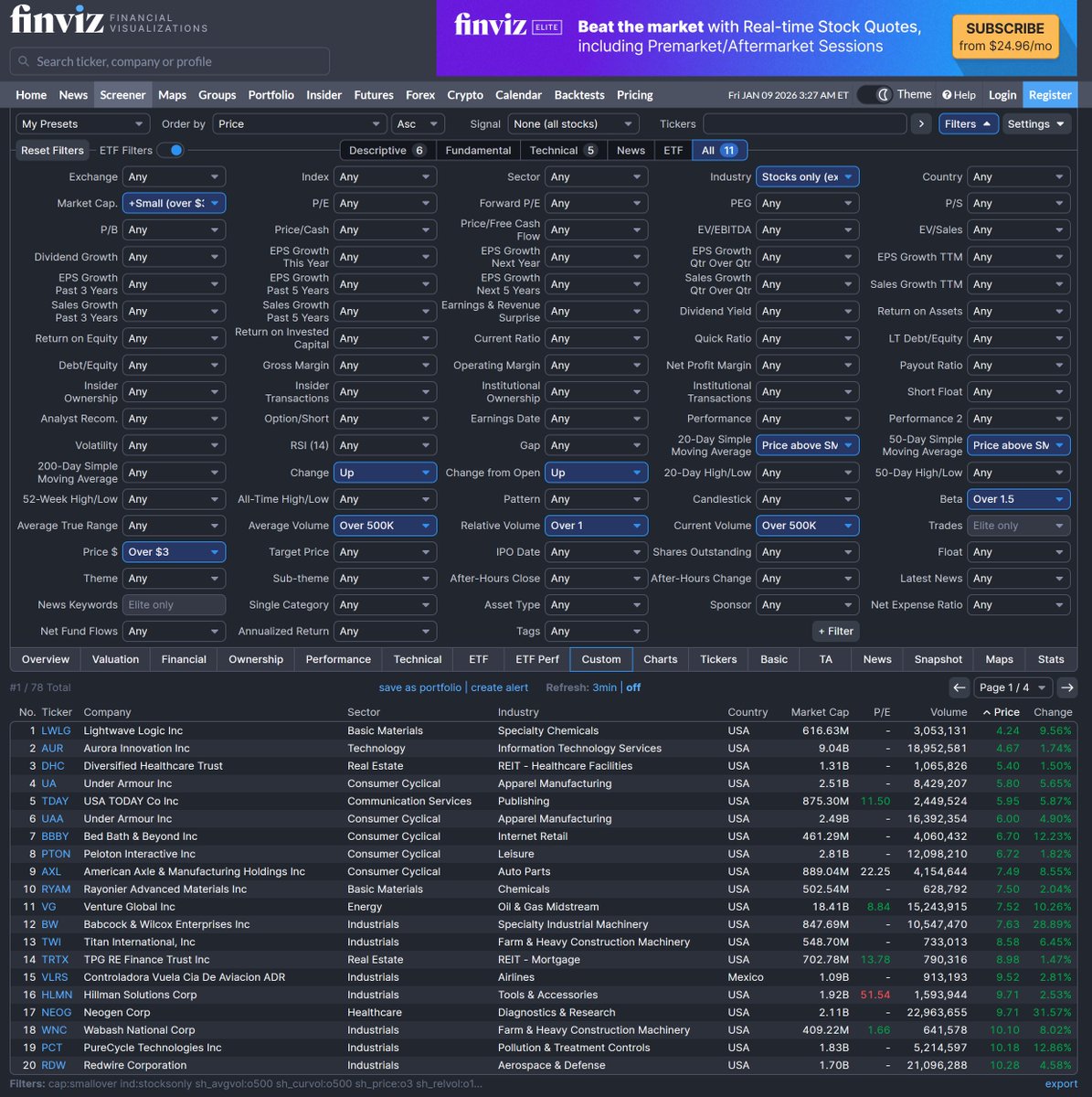Open the Insider menu item
This screenshot has height=1097, width=1092.
pyautogui.click(x=323, y=95)
